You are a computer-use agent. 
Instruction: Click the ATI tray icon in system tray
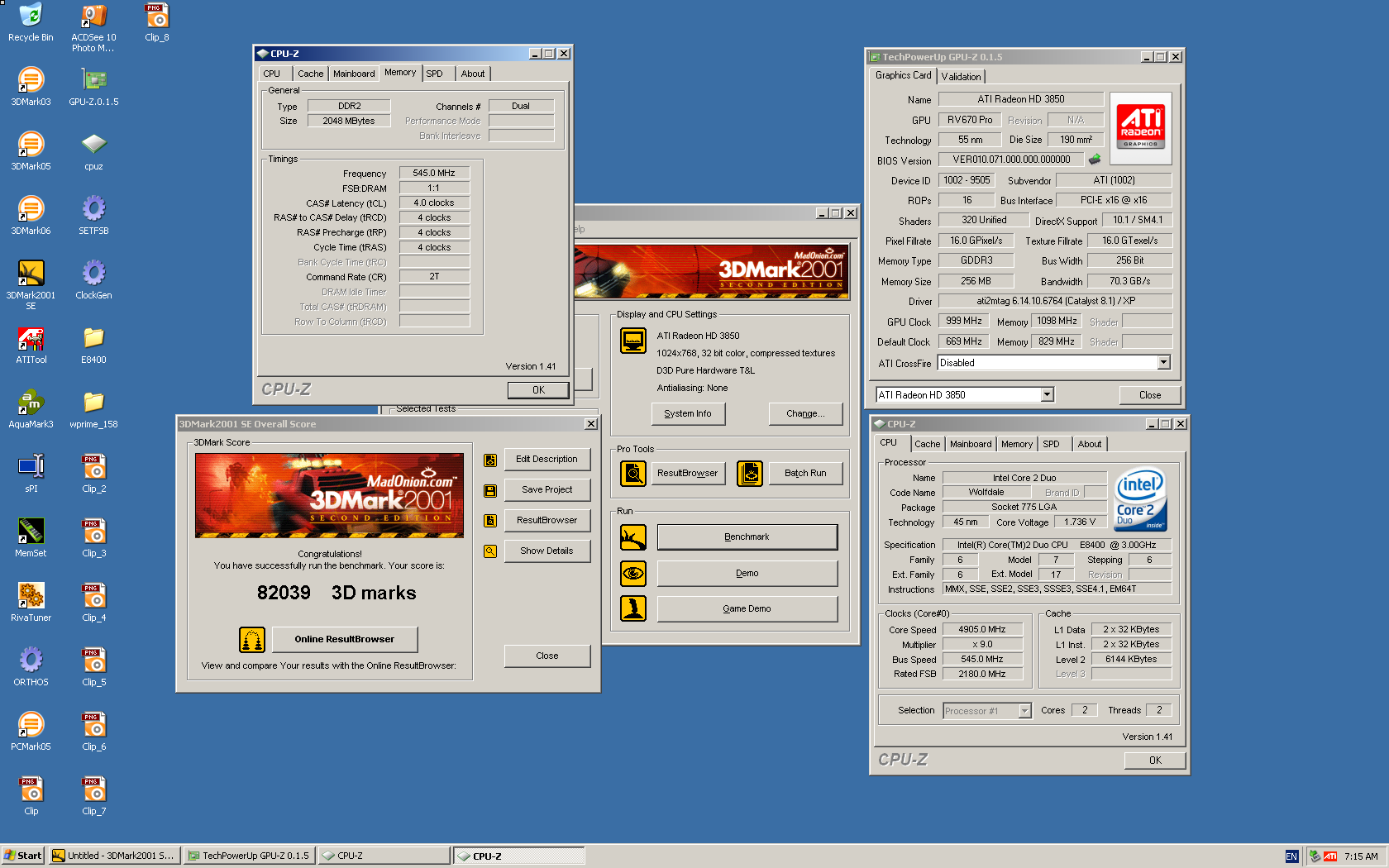tap(1330, 856)
